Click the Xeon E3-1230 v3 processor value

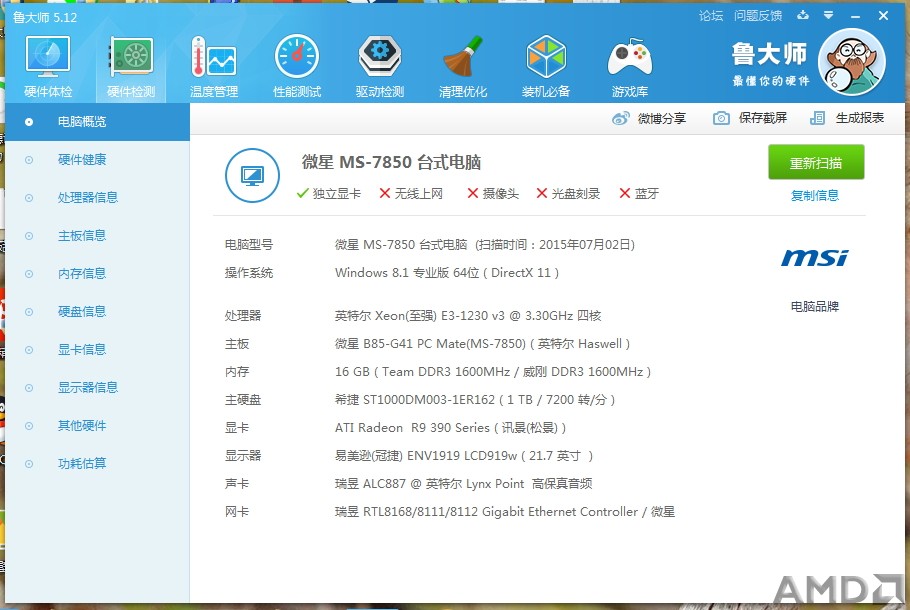click(468, 316)
